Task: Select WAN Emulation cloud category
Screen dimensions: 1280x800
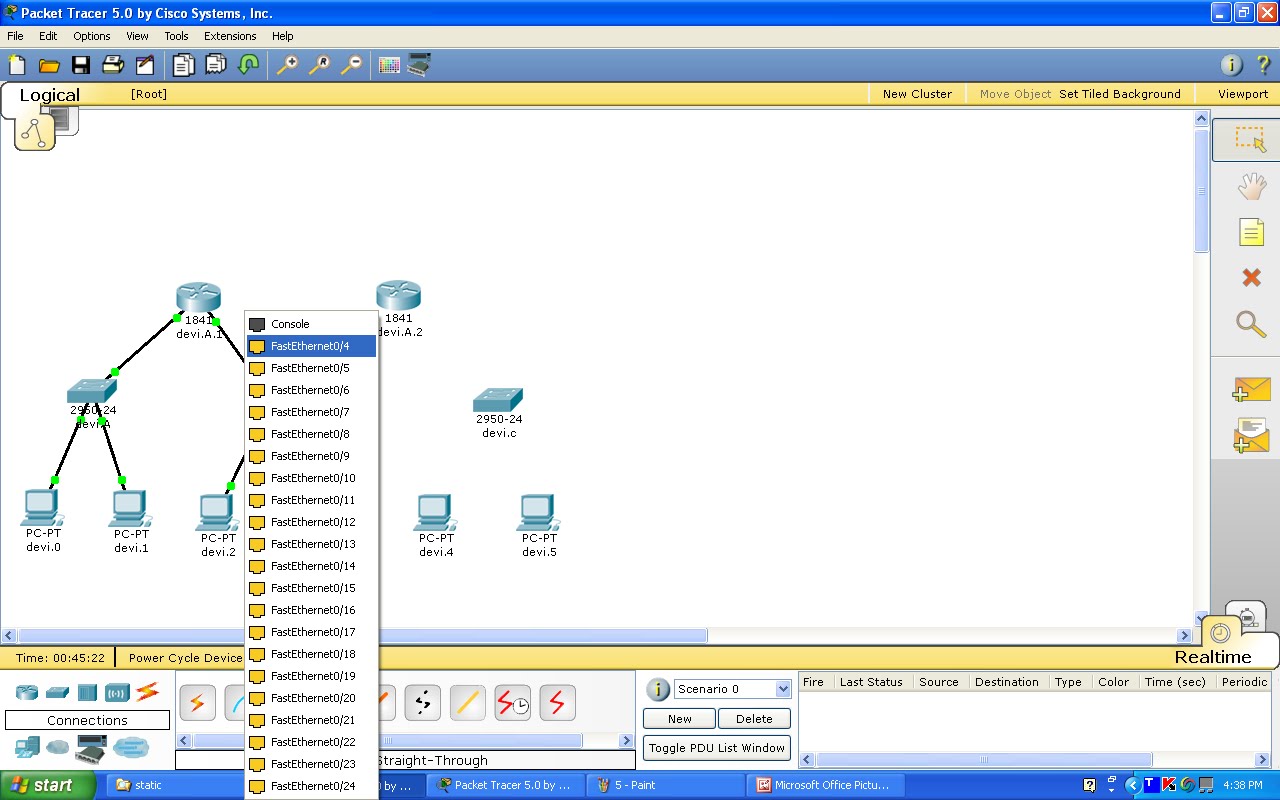Action: (58, 747)
